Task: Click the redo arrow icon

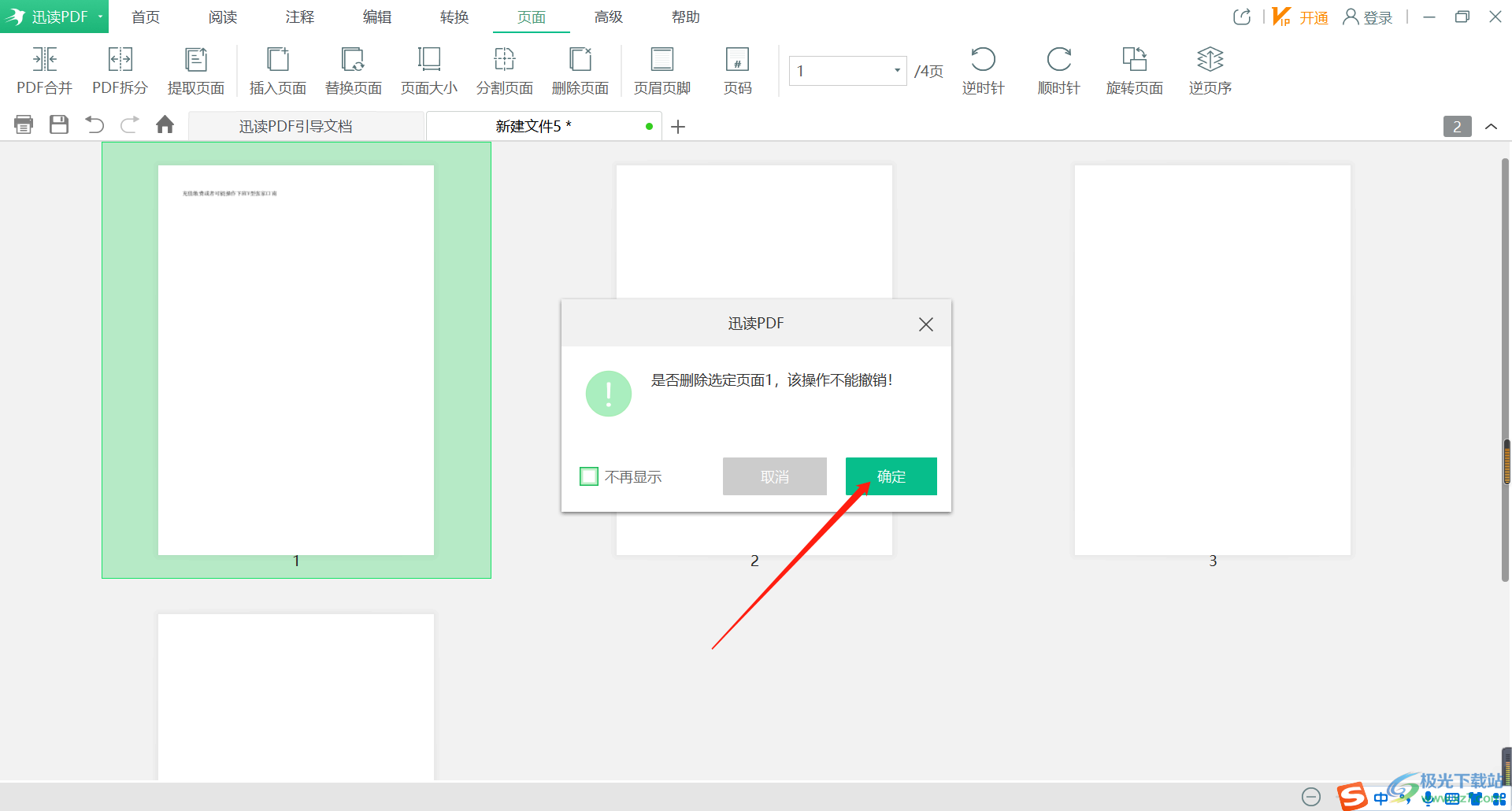Action: 130,124
